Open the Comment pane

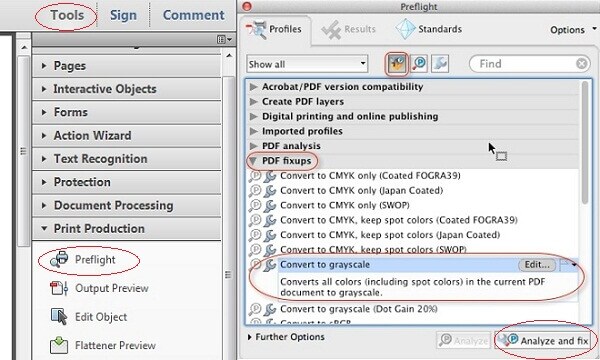(x=194, y=15)
